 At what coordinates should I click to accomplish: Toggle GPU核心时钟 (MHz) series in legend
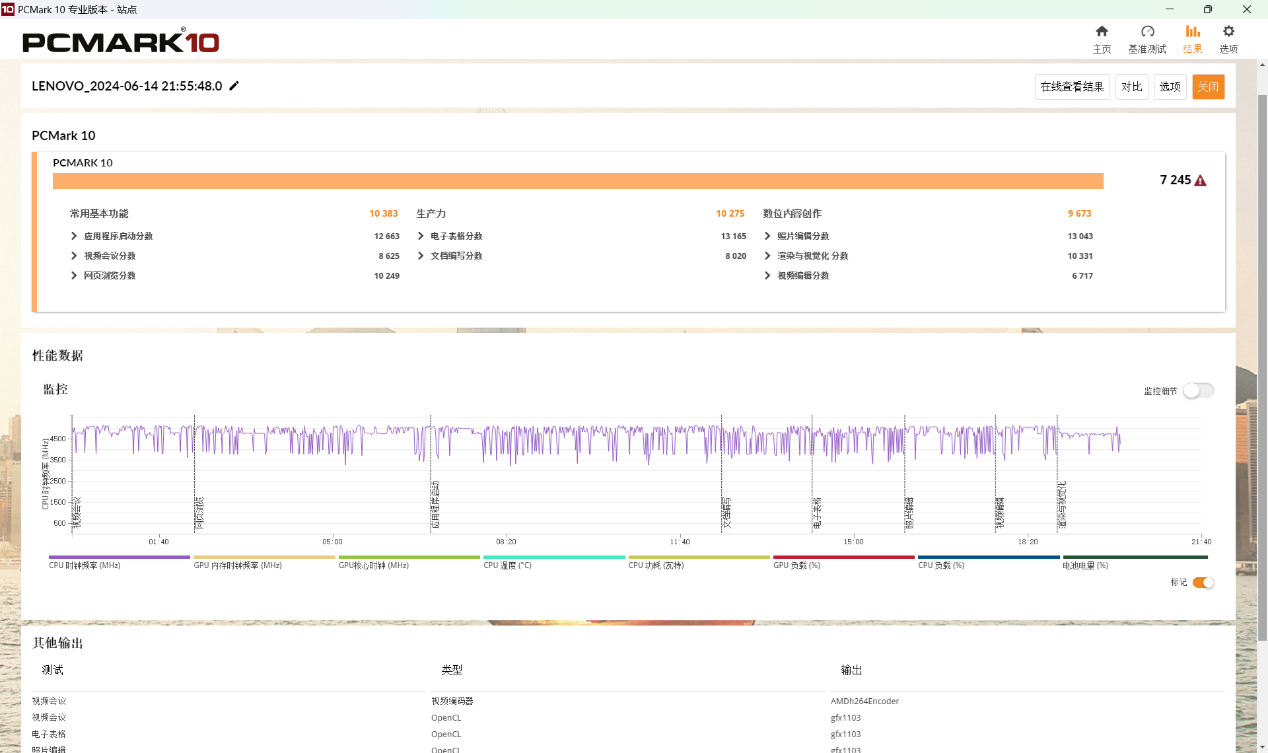(409, 561)
